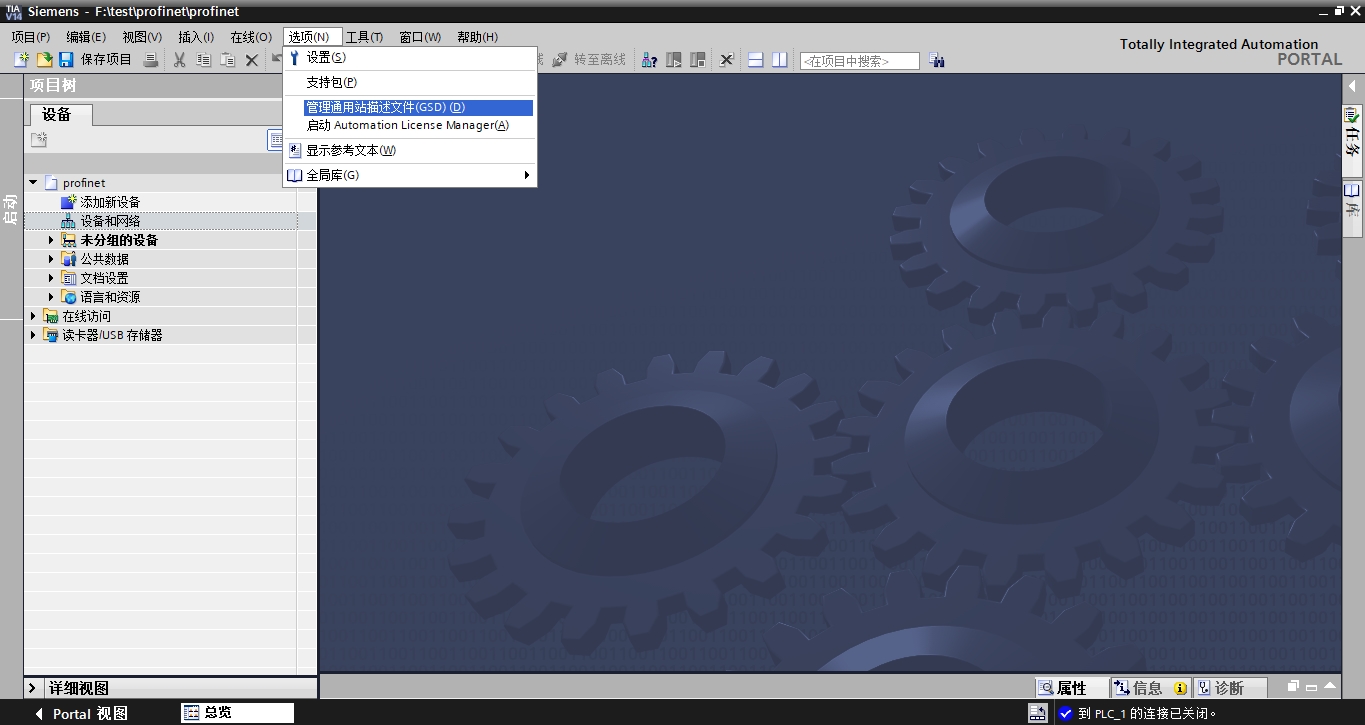Click the profinet project file icon
The width and height of the screenshot is (1365, 725).
[51, 183]
